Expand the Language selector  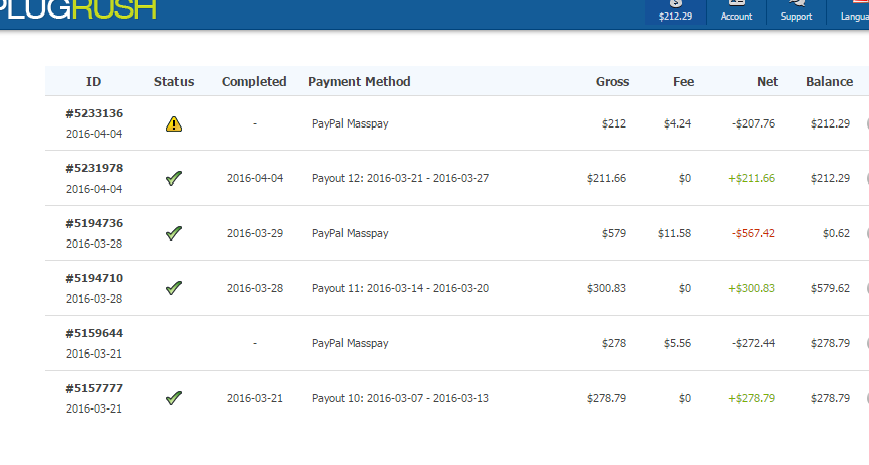848,12
